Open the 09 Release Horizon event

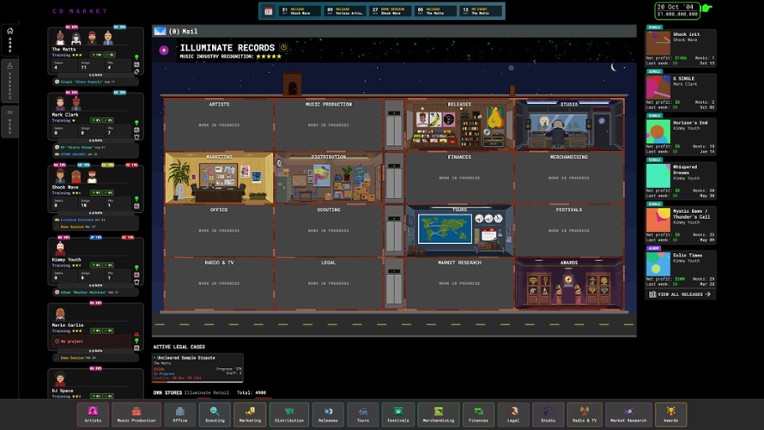[344, 11]
